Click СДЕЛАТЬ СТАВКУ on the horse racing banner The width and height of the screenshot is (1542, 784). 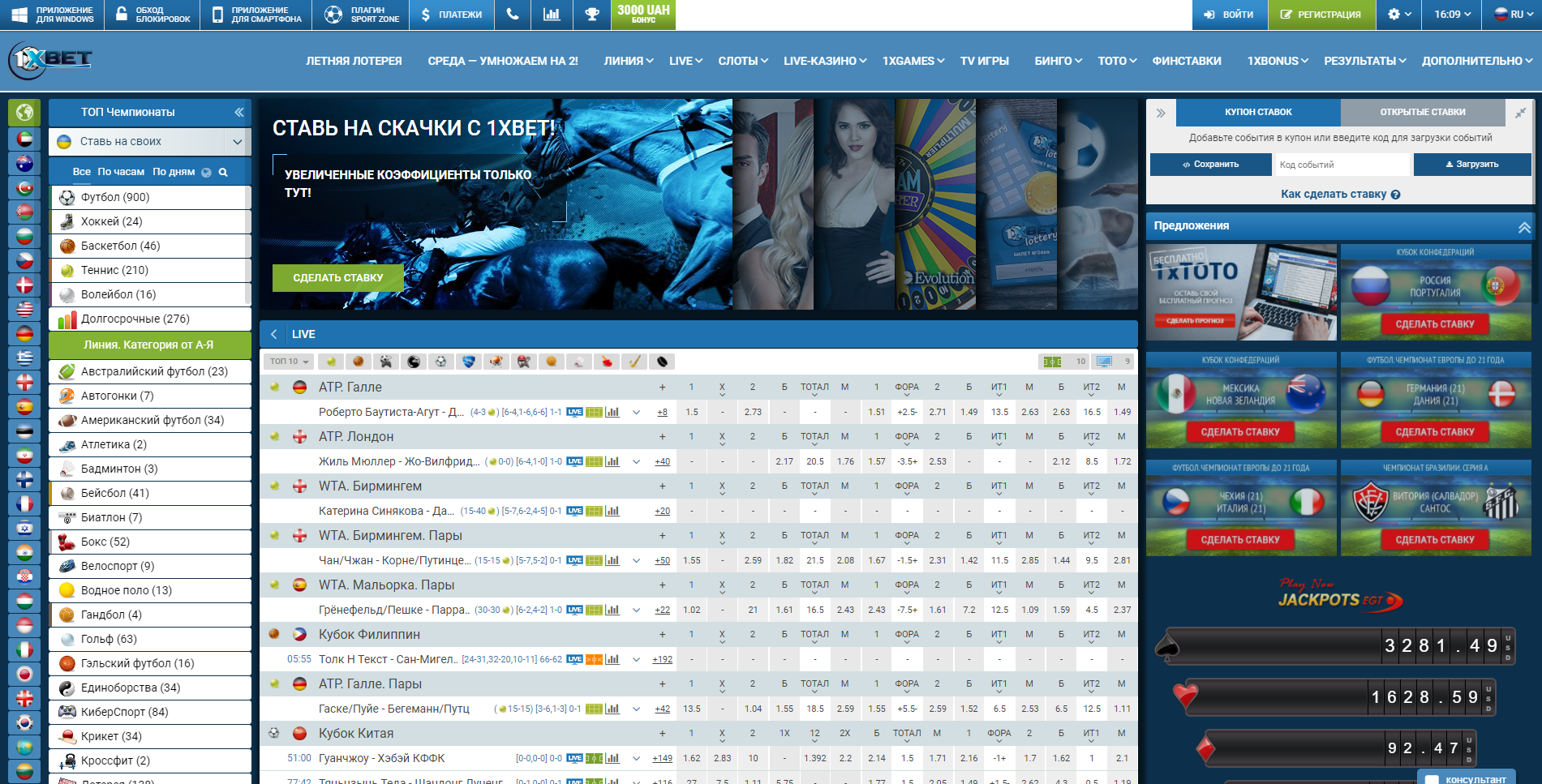coord(337,277)
